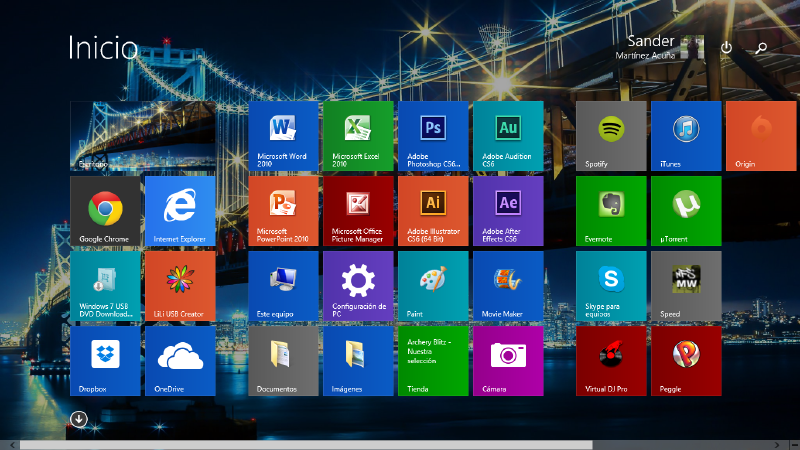Open Adobe Audition CS6 tile
The image size is (800, 450).
[x=508, y=136]
